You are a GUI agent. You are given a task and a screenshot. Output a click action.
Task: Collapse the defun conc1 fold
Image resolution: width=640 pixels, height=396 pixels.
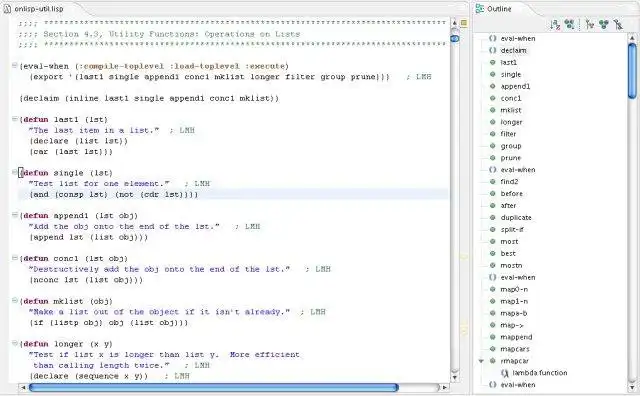coord(15,258)
